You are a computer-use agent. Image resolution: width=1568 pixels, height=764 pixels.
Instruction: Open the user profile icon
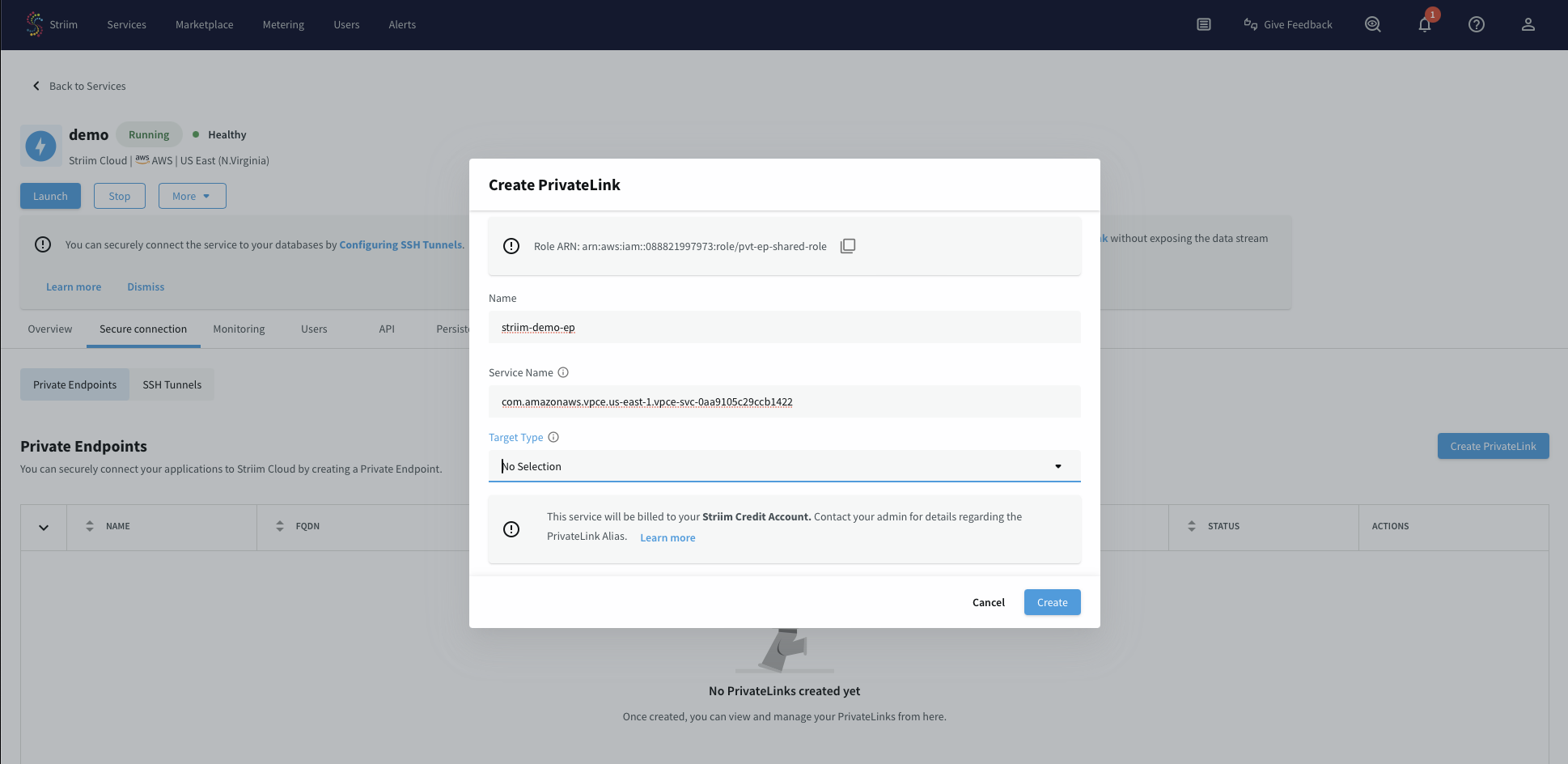[x=1528, y=24]
